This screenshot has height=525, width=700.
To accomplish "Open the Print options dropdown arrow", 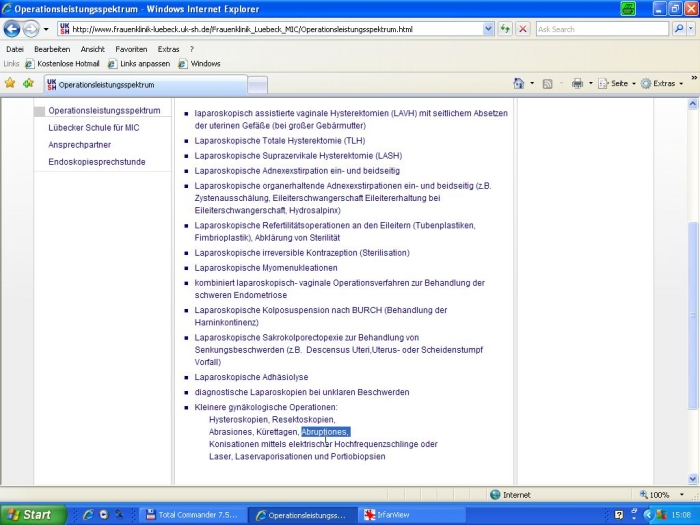I will 591,83.
